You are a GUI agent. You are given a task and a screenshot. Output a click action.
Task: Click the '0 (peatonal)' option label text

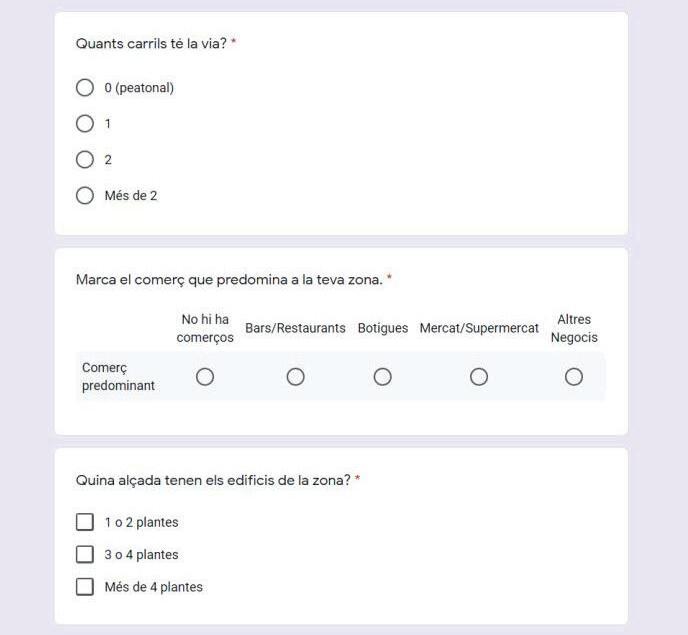[139, 88]
